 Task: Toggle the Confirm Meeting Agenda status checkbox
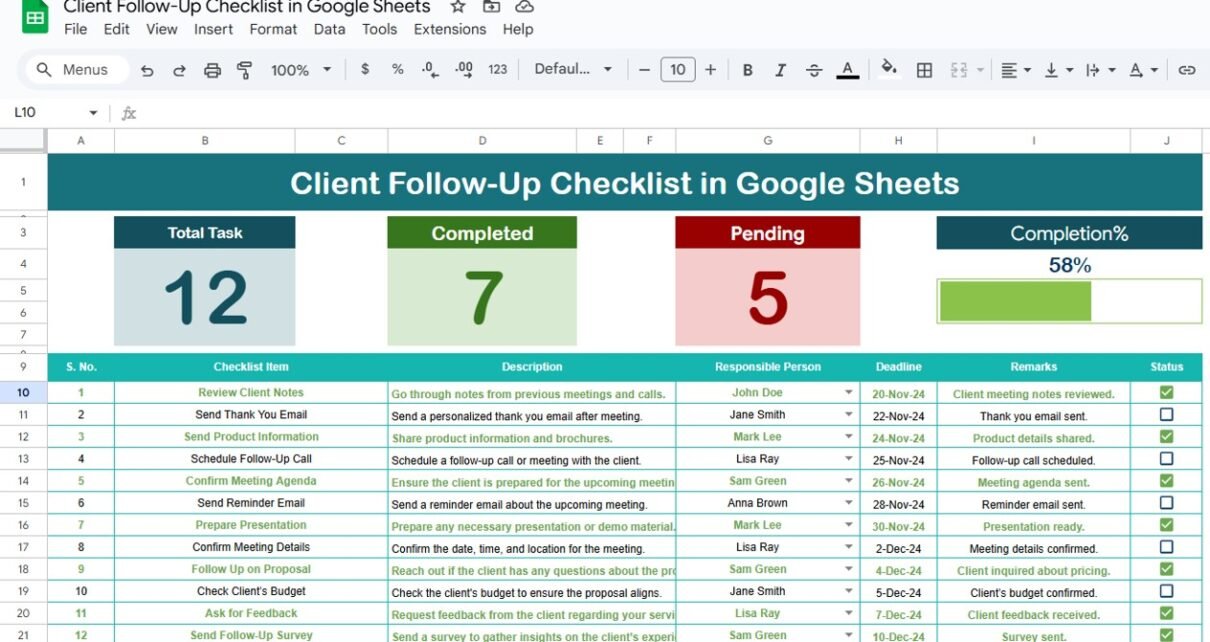click(x=1166, y=481)
